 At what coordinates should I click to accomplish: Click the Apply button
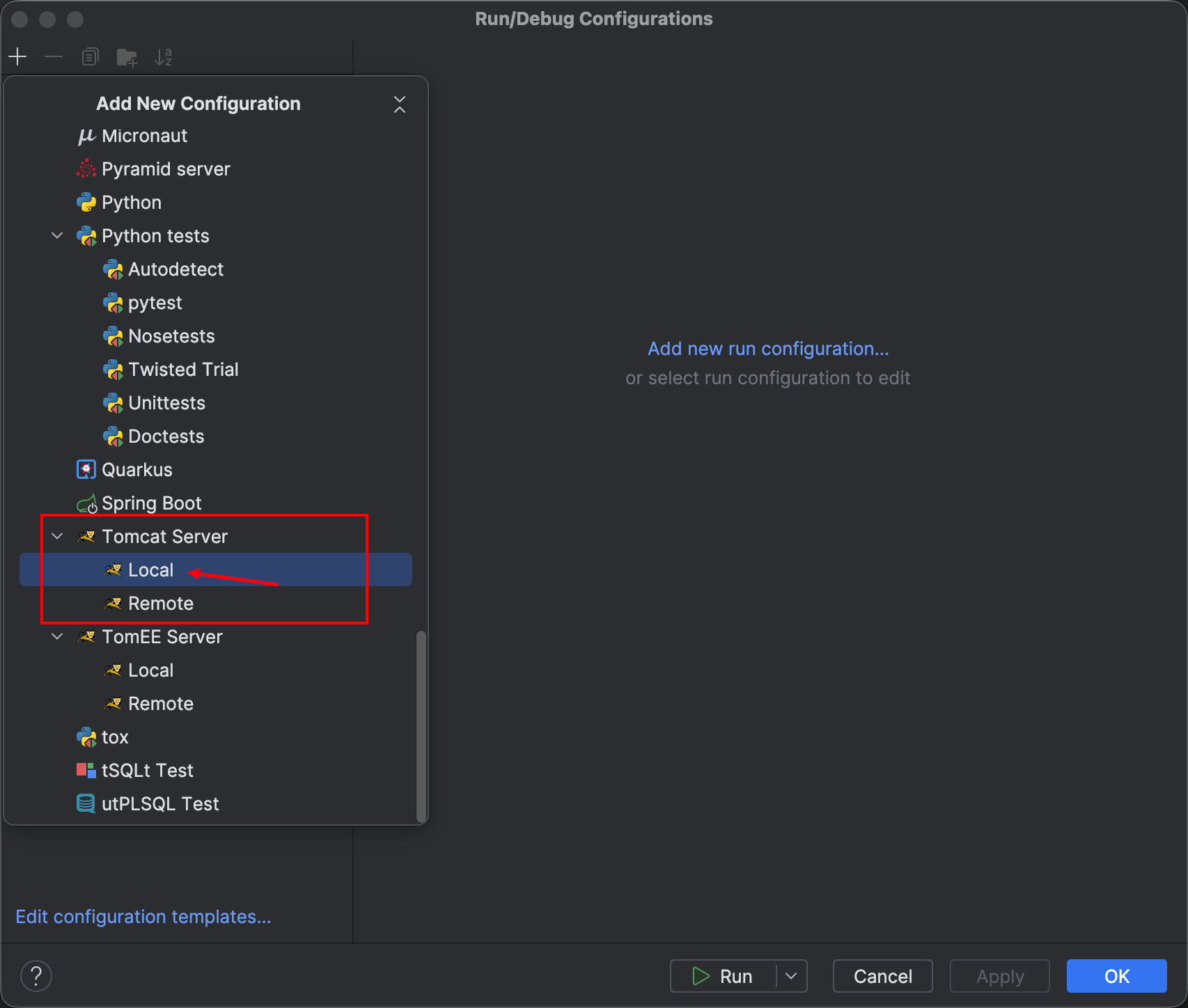pyautogui.click(x=1000, y=977)
